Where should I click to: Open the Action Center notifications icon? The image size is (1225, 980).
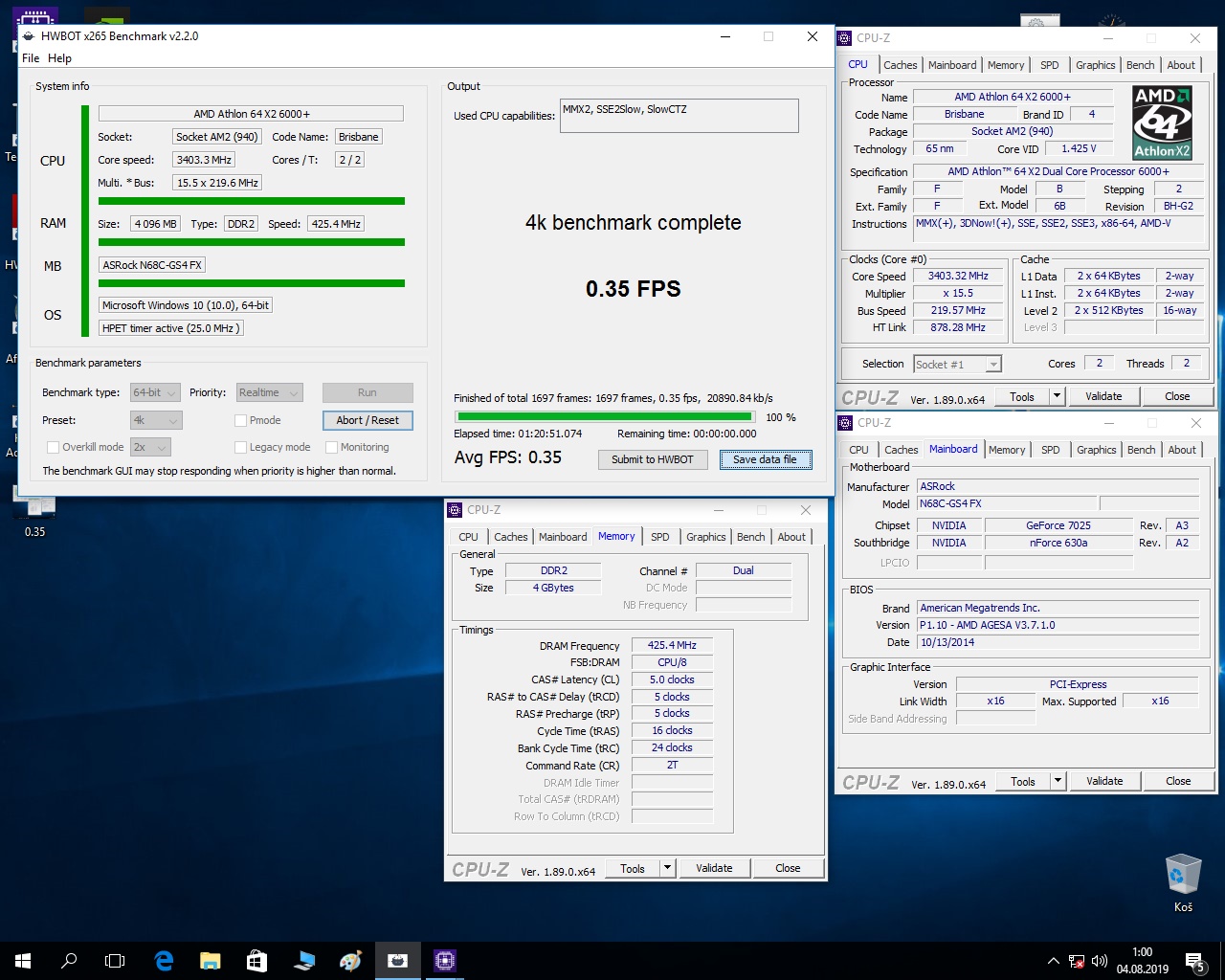tap(1194, 961)
